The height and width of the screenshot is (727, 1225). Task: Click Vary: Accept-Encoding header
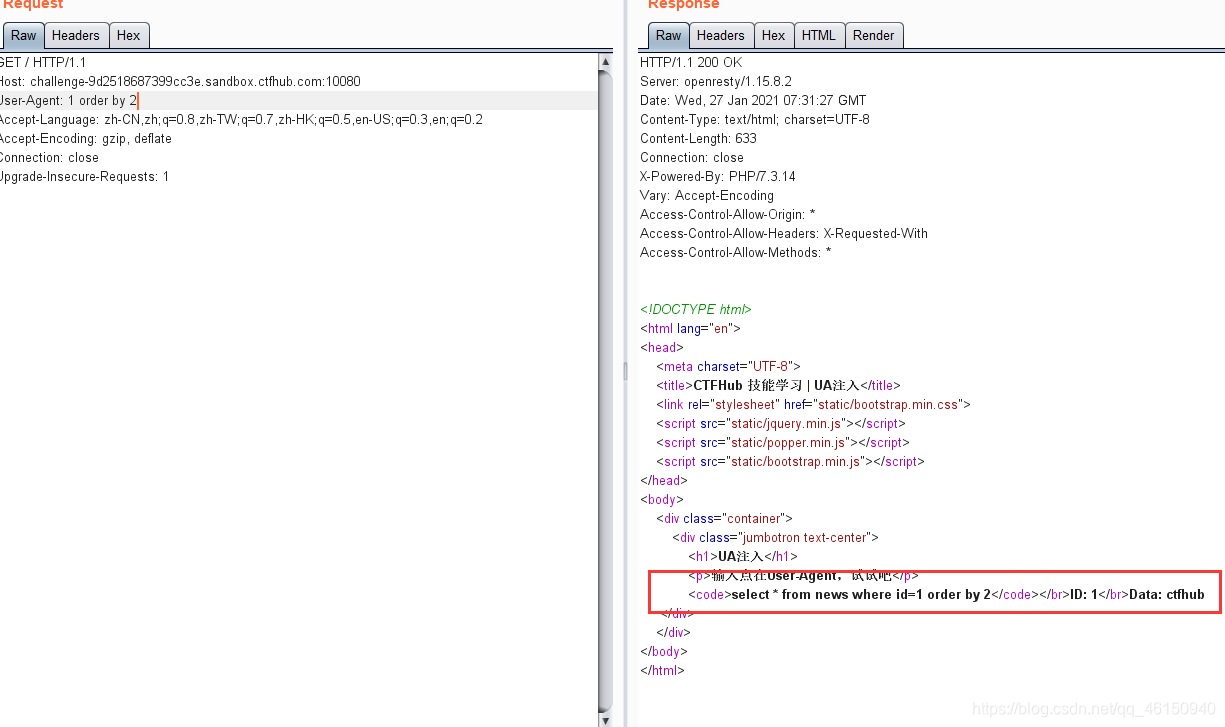pos(707,196)
